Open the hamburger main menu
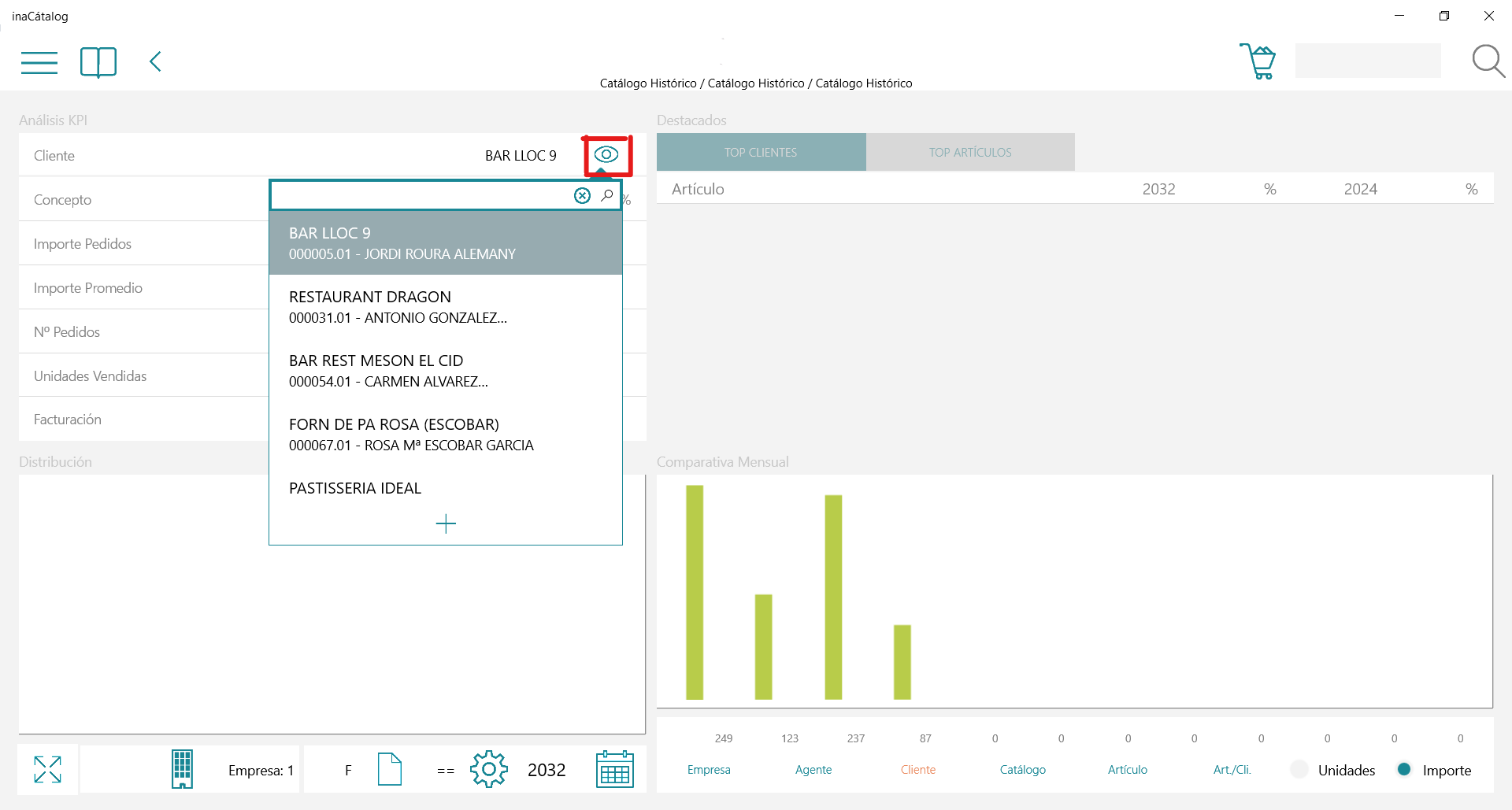This screenshot has height=810, width=1512. [x=39, y=62]
